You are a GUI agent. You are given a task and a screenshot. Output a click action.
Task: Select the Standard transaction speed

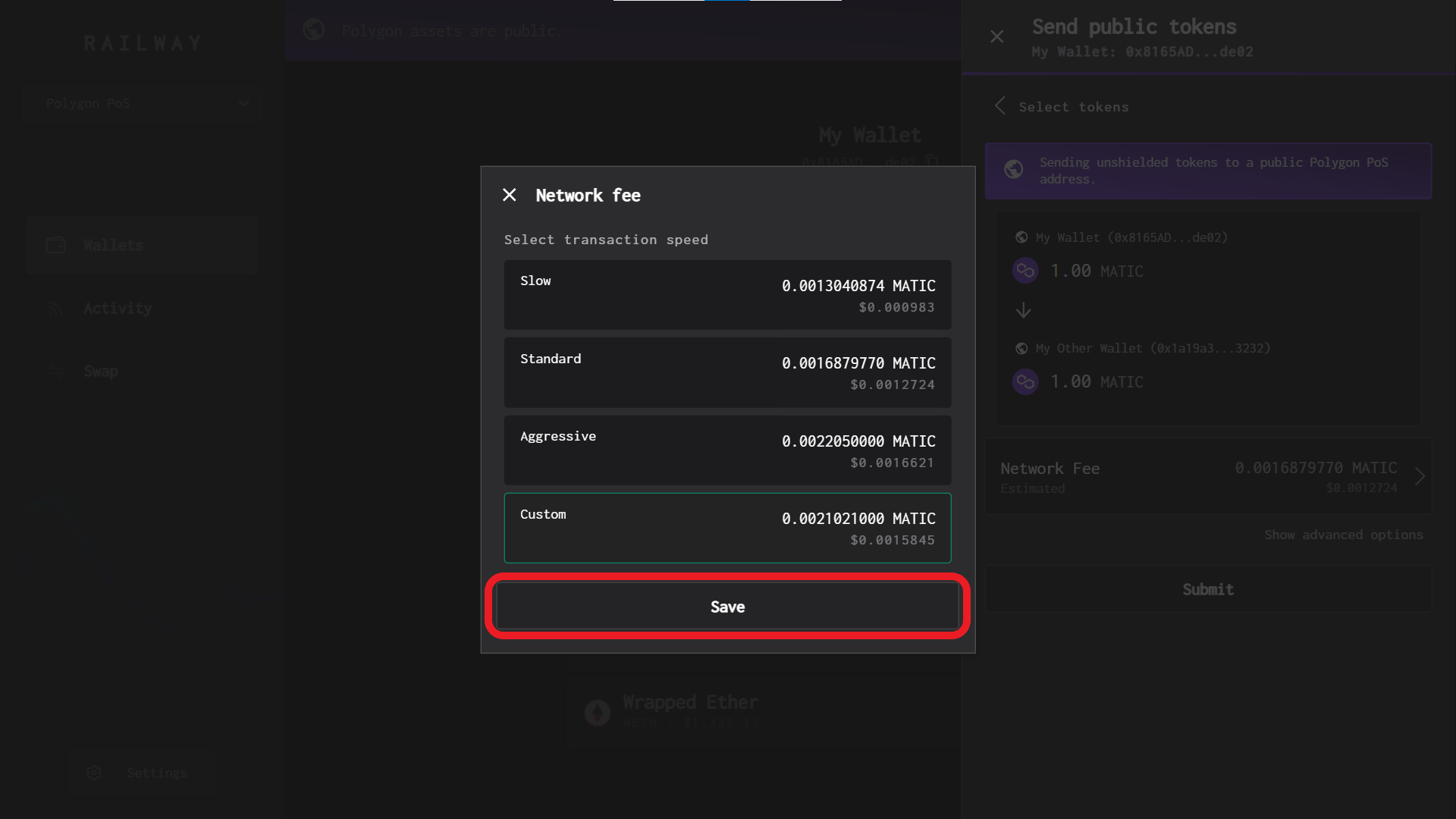pos(727,372)
